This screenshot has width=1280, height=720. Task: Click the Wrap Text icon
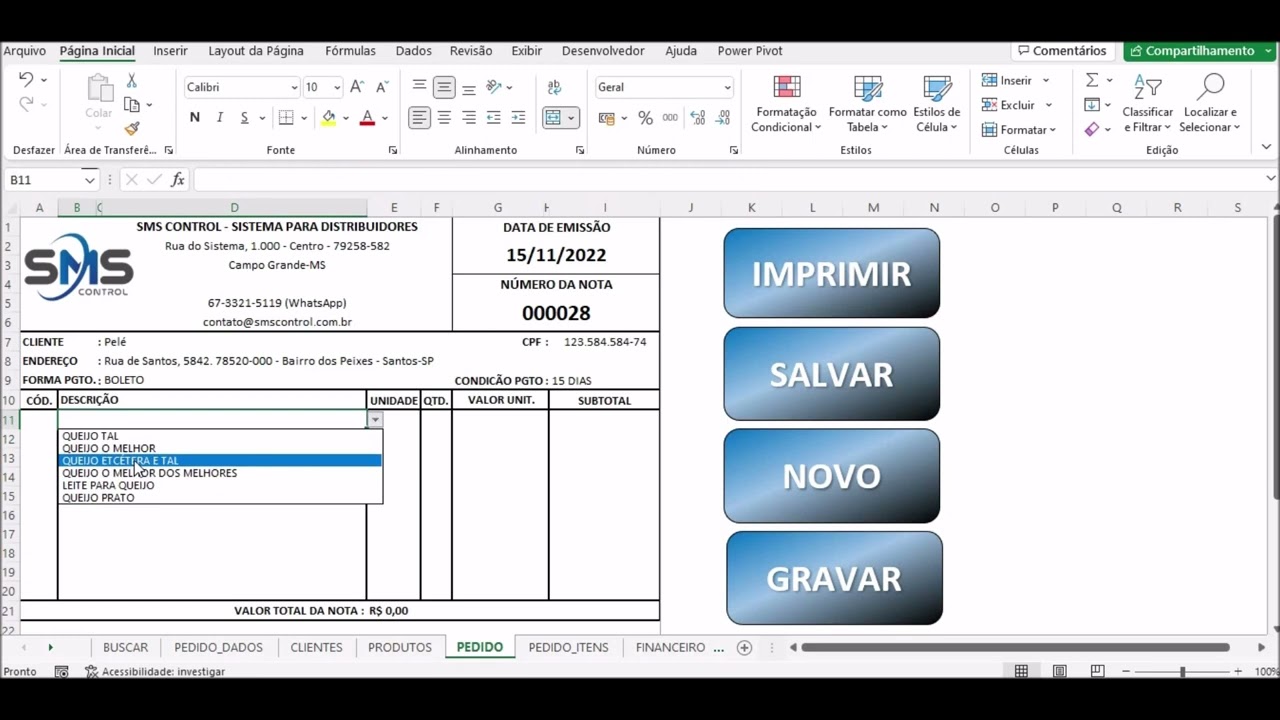(x=555, y=87)
